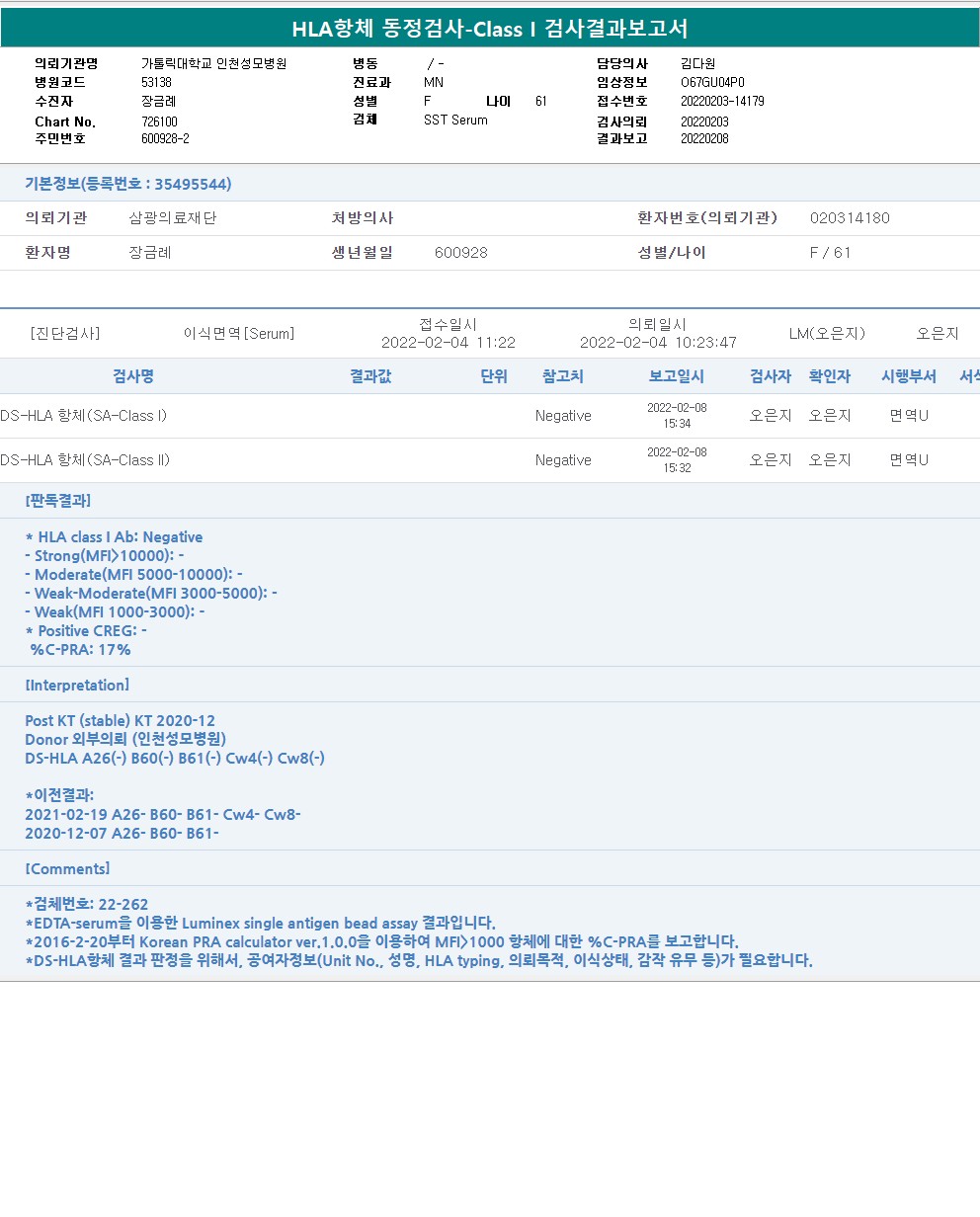Select comment about donor info '공여자정보(Unit No.'
980x1217 pixels.
419,961
